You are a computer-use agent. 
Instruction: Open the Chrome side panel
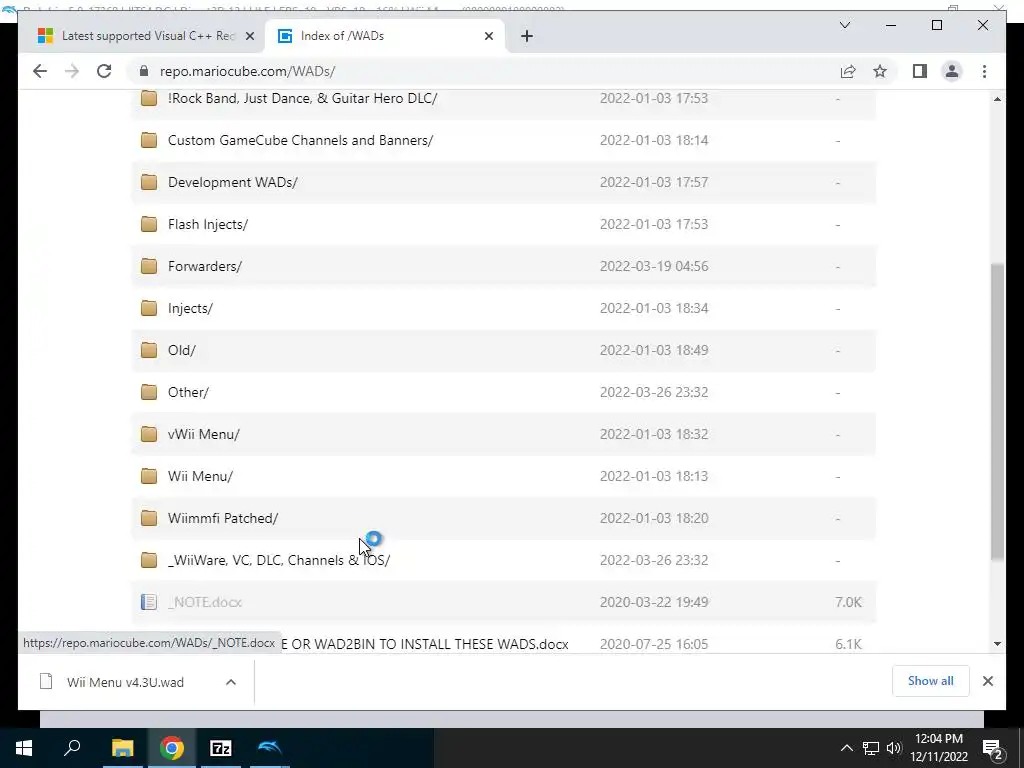point(920,71)
